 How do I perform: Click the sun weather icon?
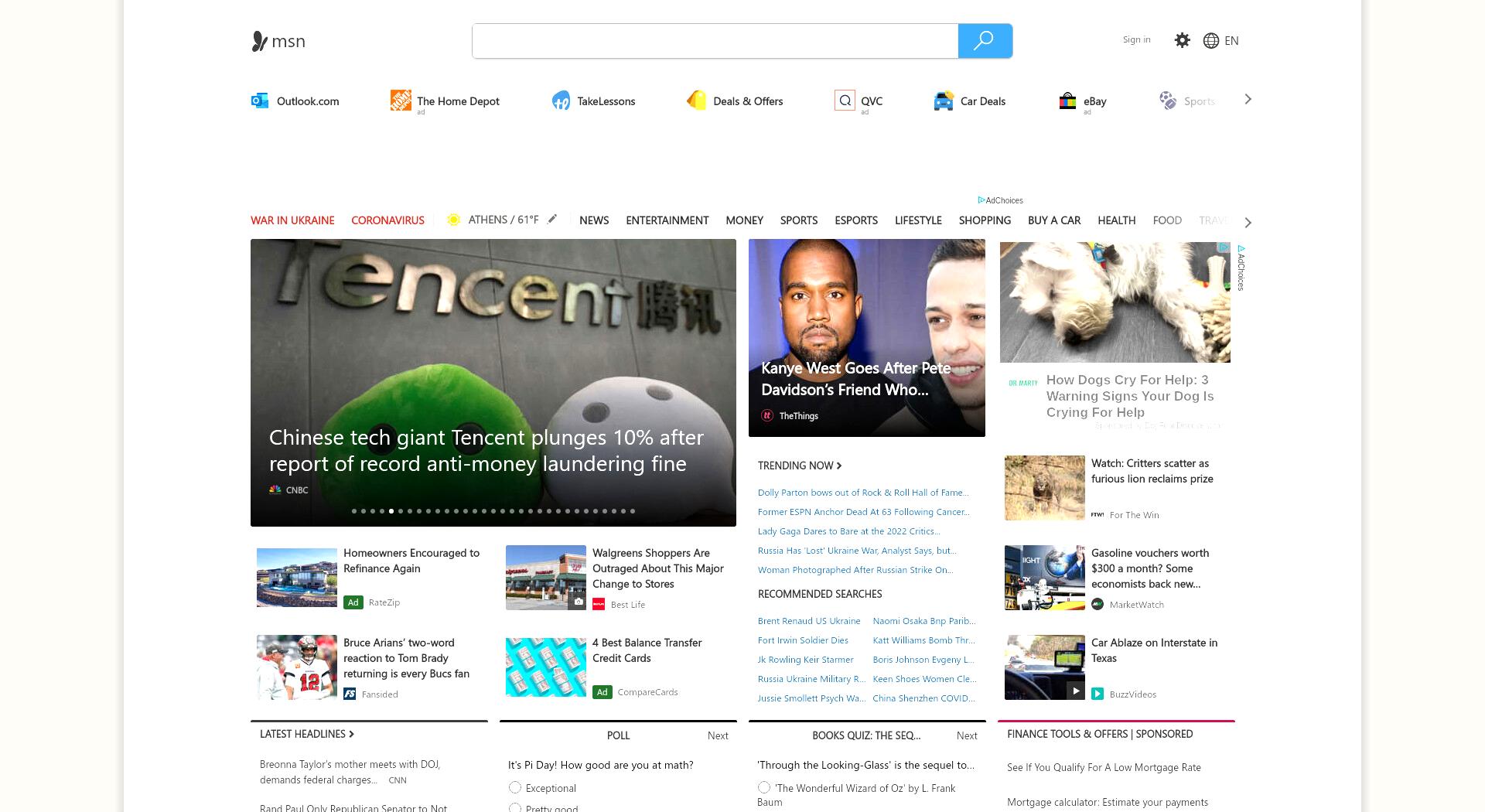point(454,220)
